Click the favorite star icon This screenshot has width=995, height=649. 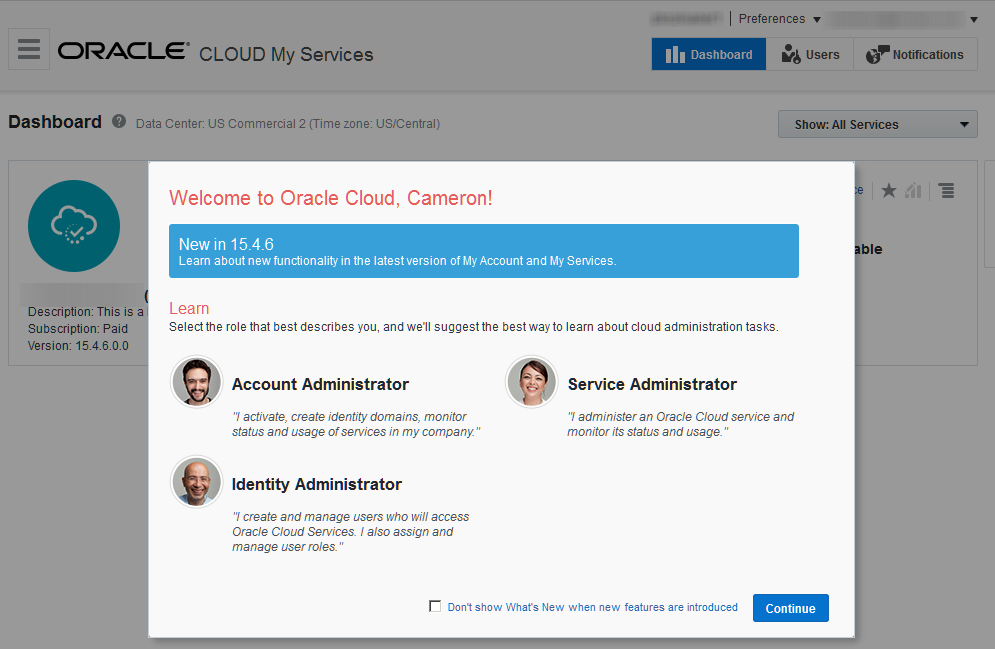pos(888,190)
